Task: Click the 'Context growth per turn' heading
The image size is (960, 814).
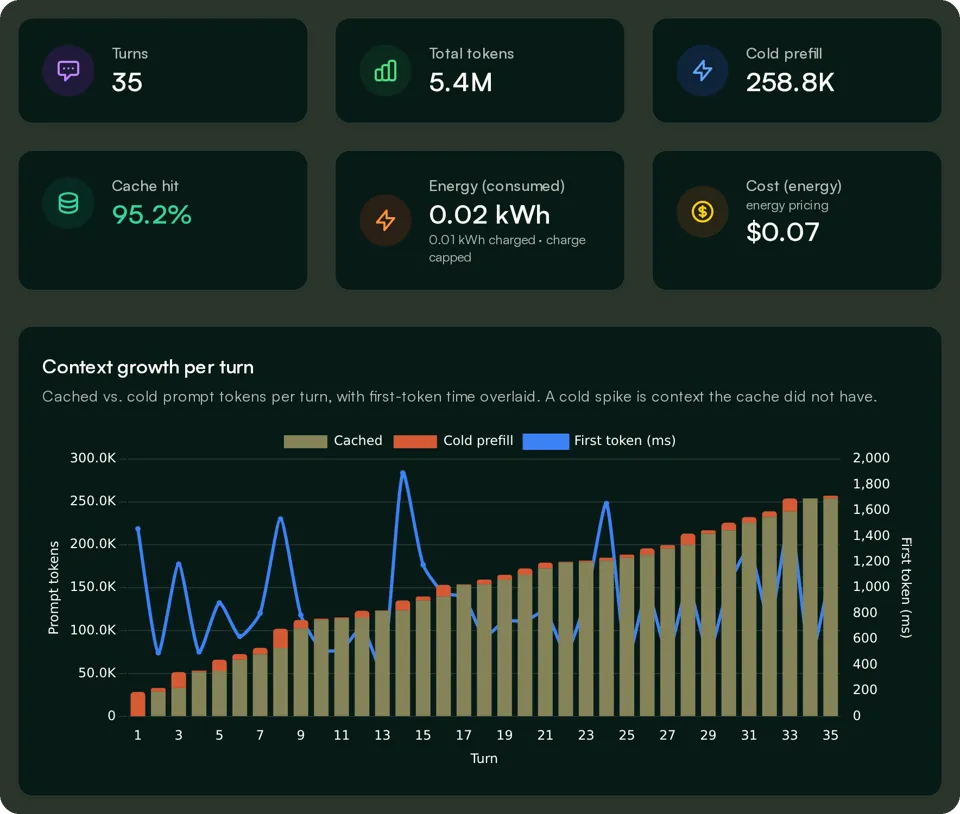Action: pyautogui.click(x=148, y=367)
